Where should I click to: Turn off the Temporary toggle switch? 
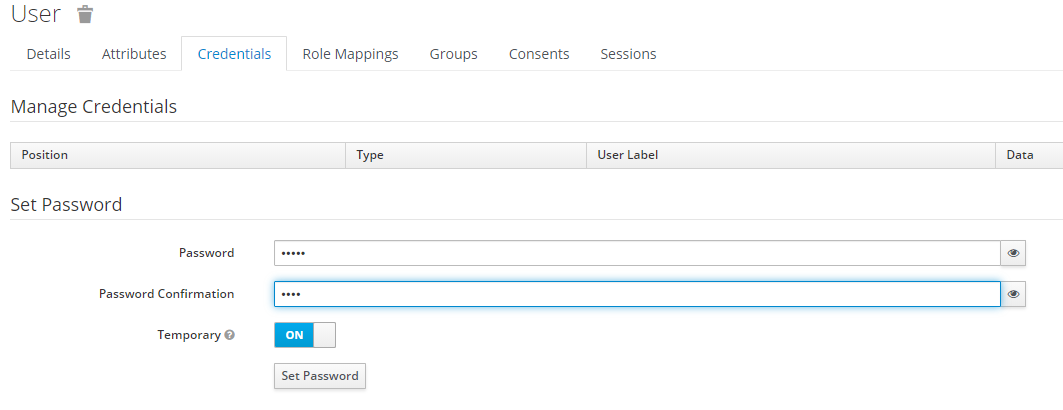tap(305, 335)
